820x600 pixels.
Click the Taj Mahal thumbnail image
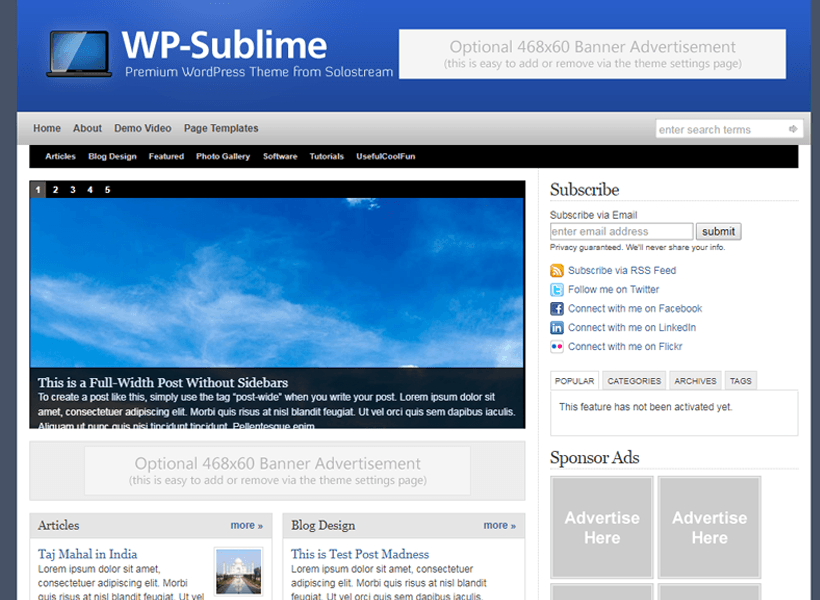click(238, 572)
